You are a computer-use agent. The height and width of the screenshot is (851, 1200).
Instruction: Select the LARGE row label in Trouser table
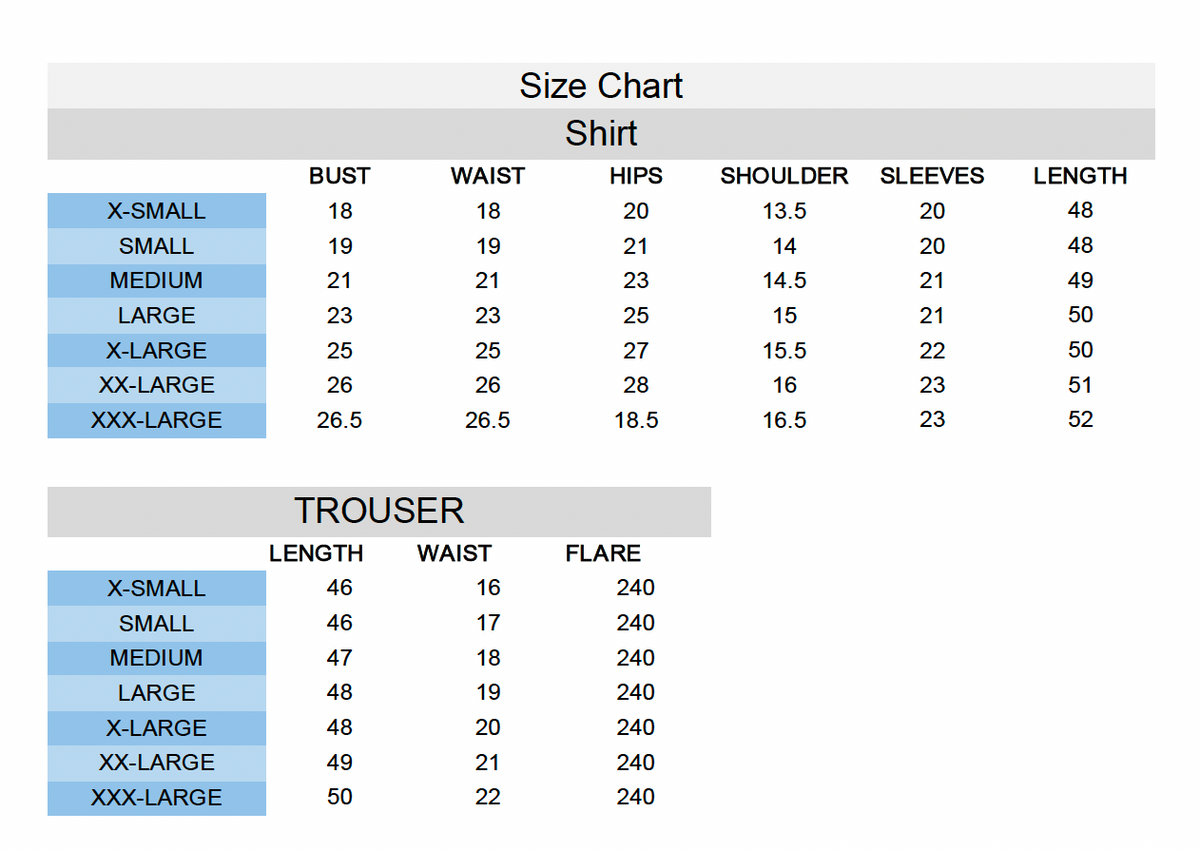coord(157,693)
